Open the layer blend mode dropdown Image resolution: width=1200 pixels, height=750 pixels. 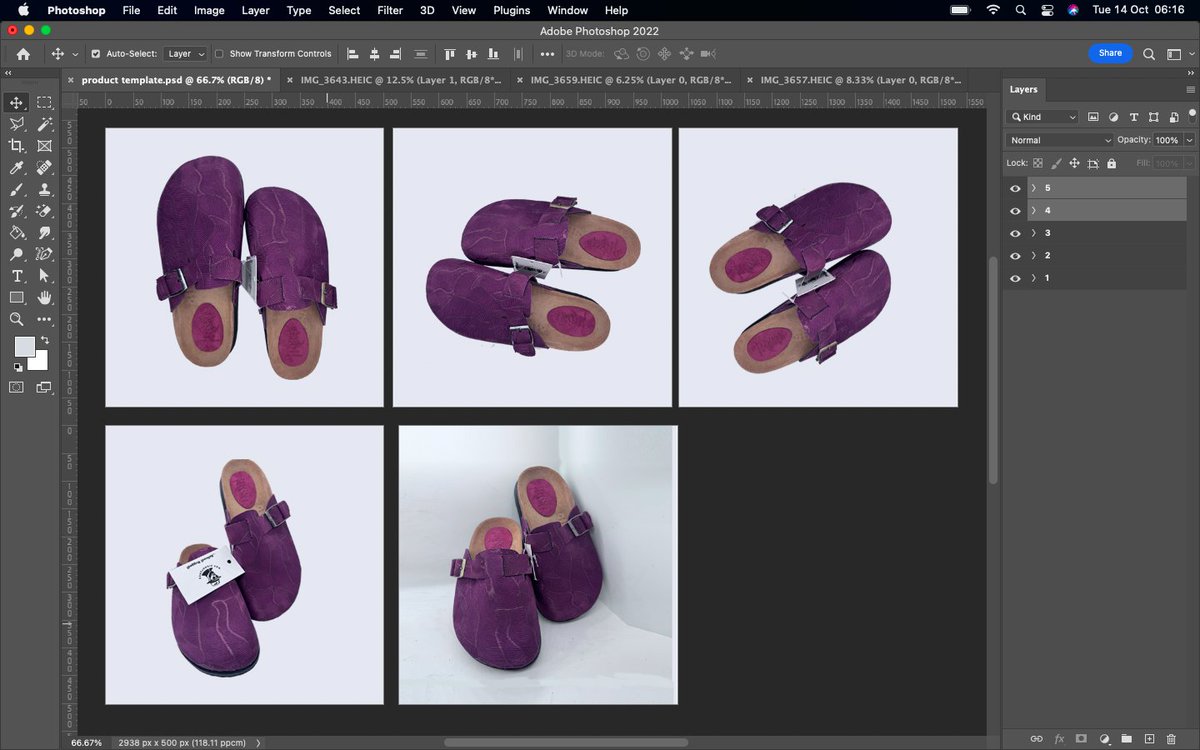point(1060,140)
